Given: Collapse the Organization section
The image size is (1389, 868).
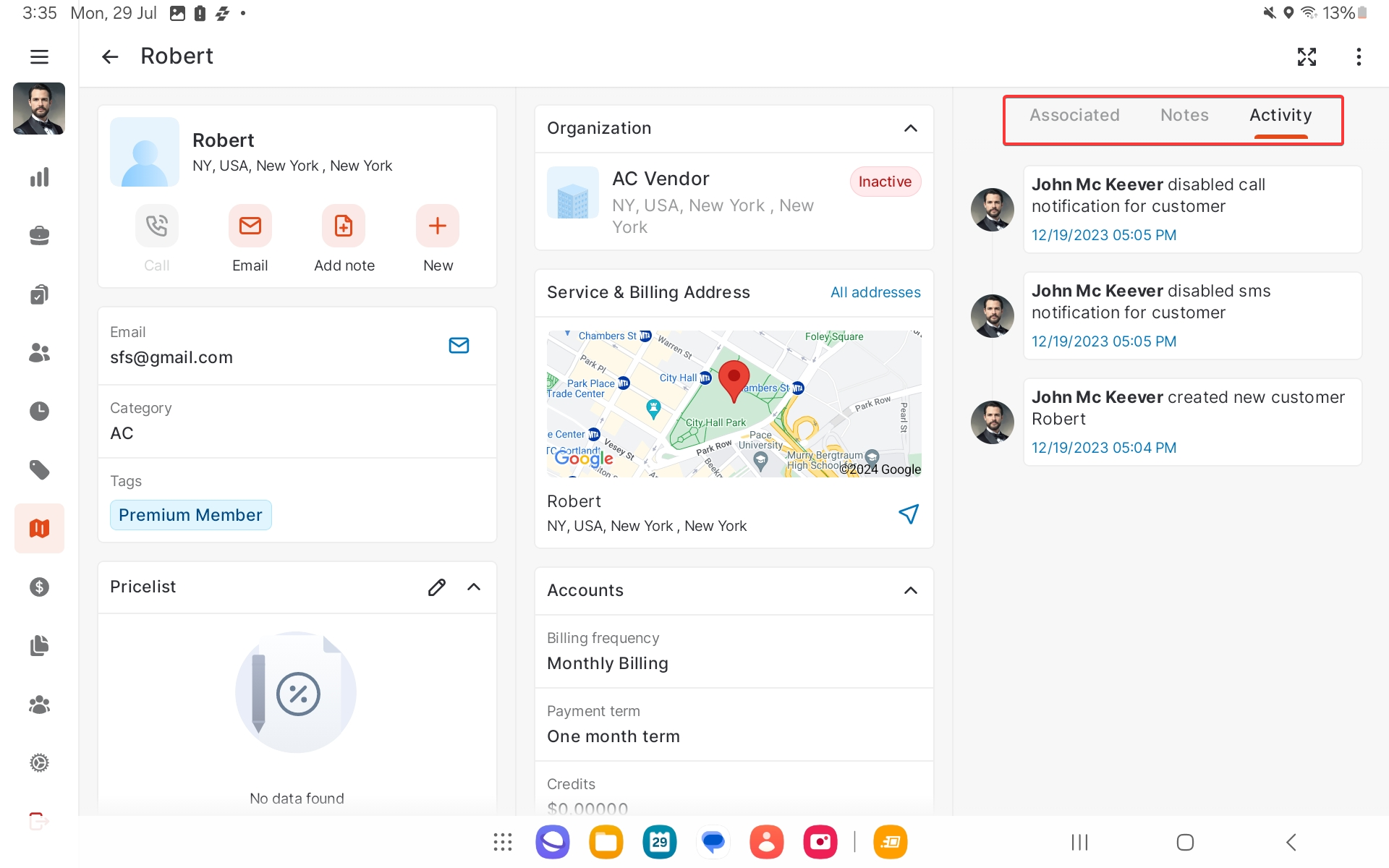Looking at the screenshot, I should tap(911, 128).
